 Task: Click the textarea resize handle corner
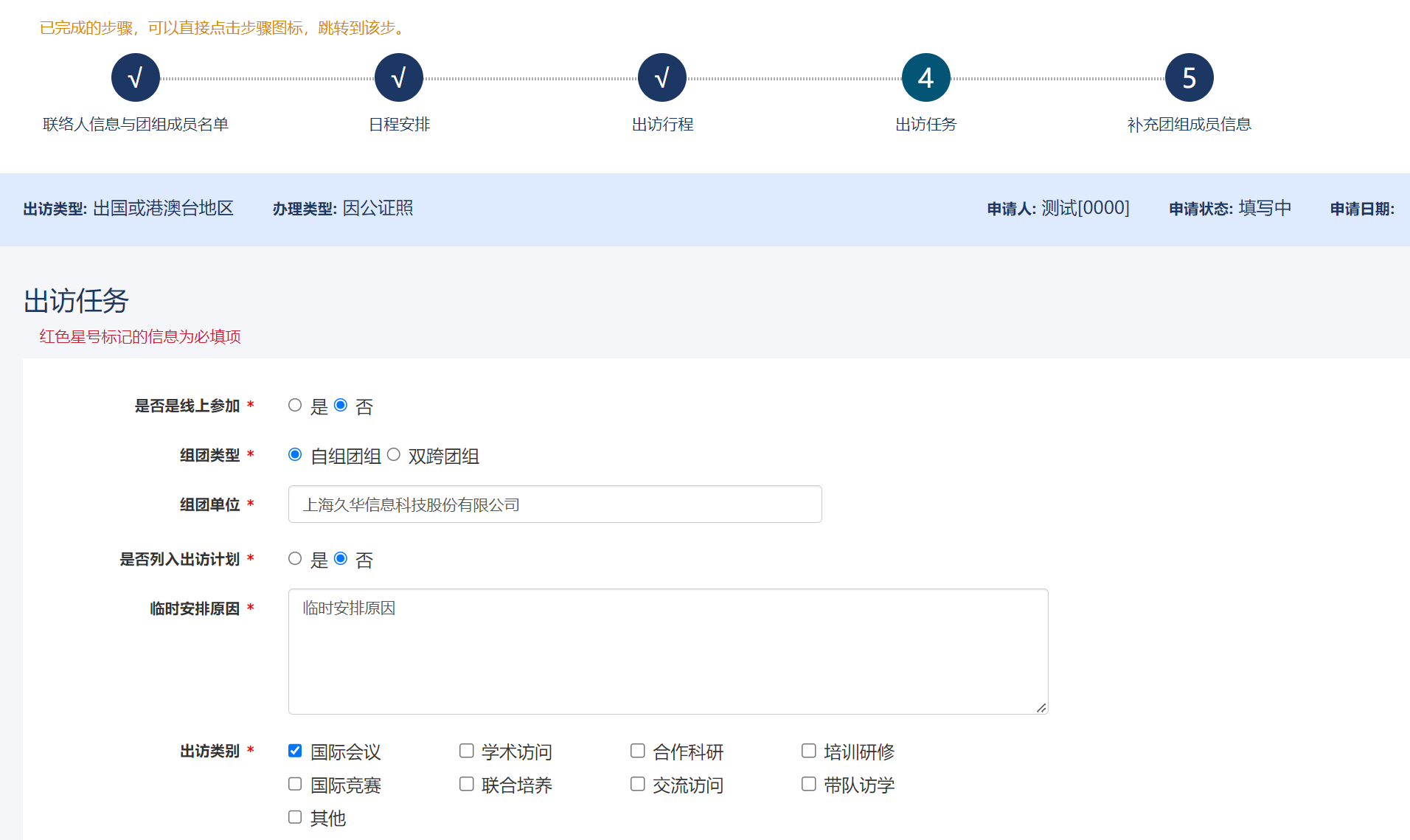[x=1041, y=707]
